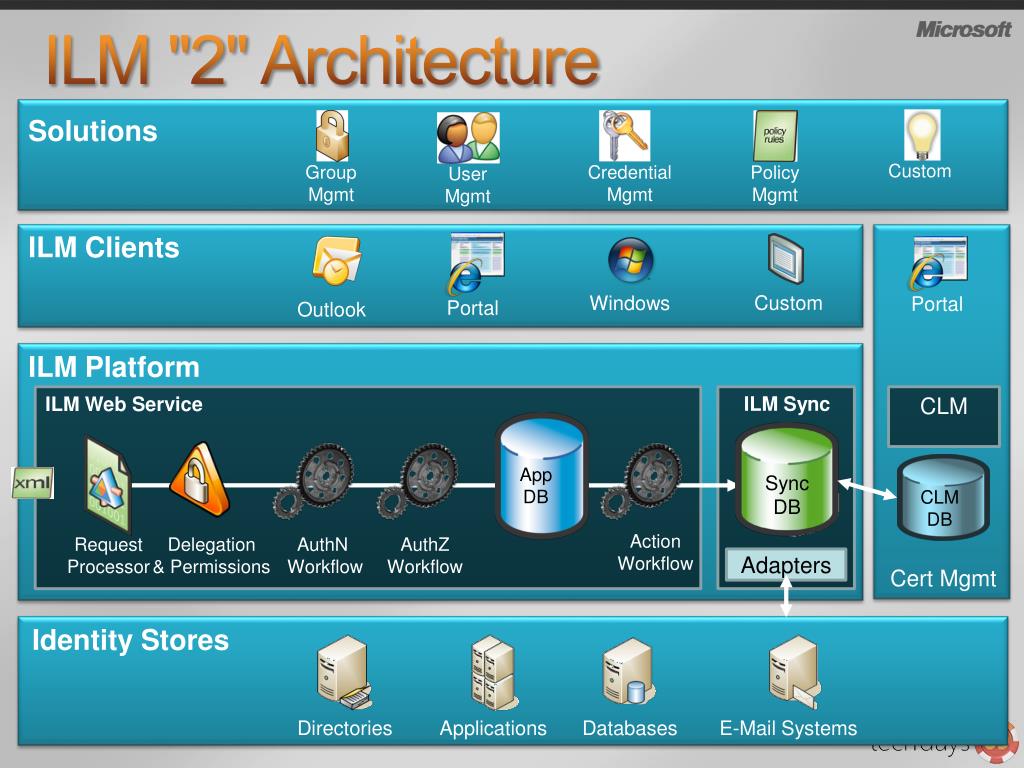Click the Solutions heading
This screenshot has height=768, width=1024.
(x=93, y=131)
